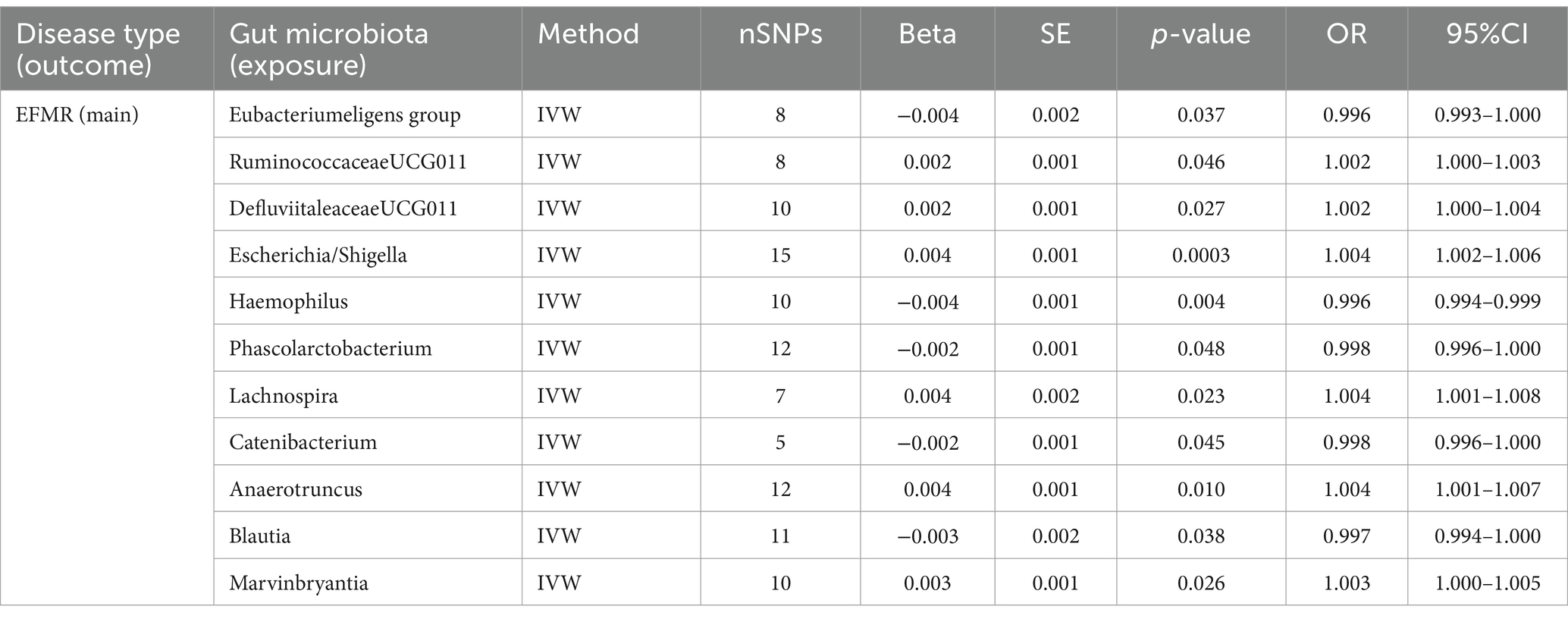This screenshot has height=619, width=1568.
Task: Click the 95%CI column header
Action: pyautogui.click(x=1487, y=34)
